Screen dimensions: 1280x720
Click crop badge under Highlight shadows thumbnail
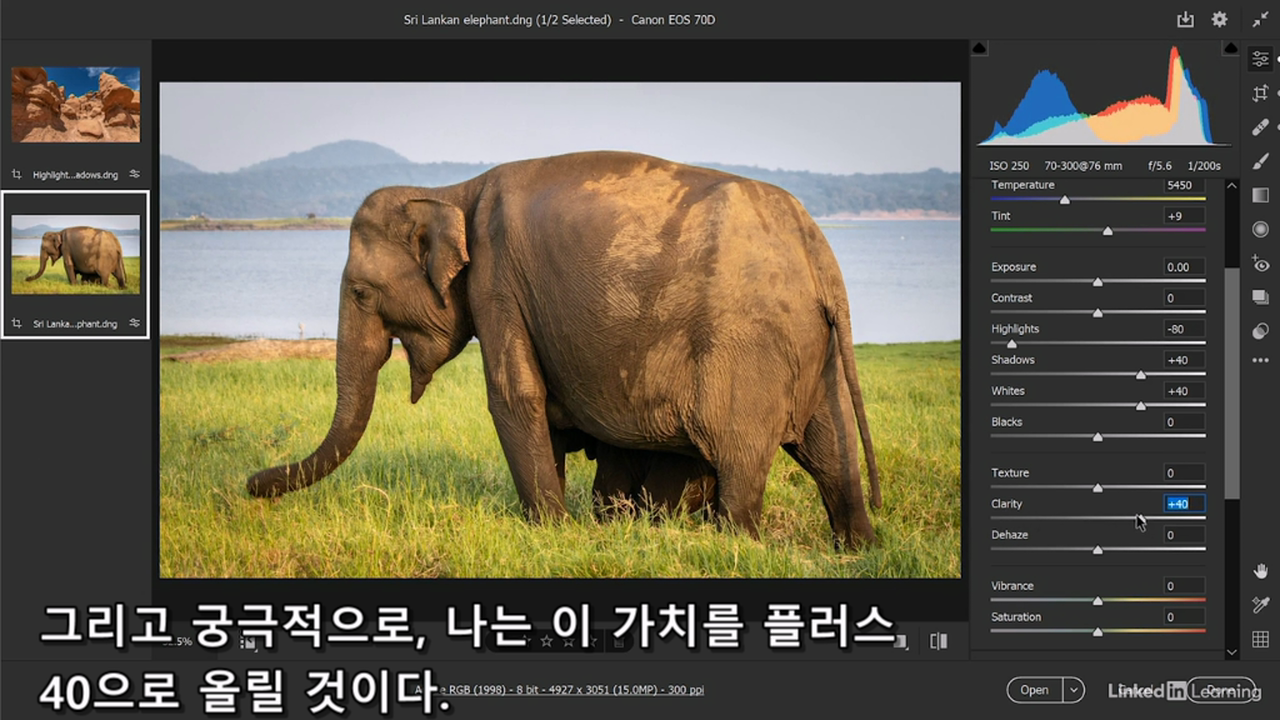16,174
